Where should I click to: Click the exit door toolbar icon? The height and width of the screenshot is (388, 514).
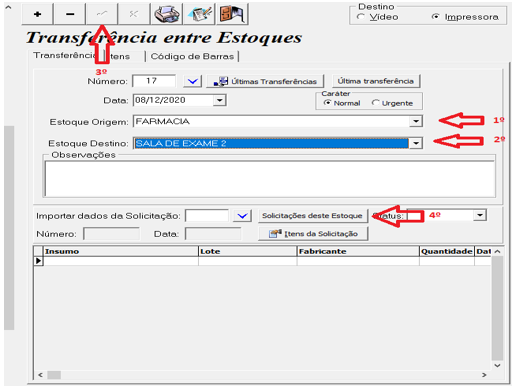[232, 14]
